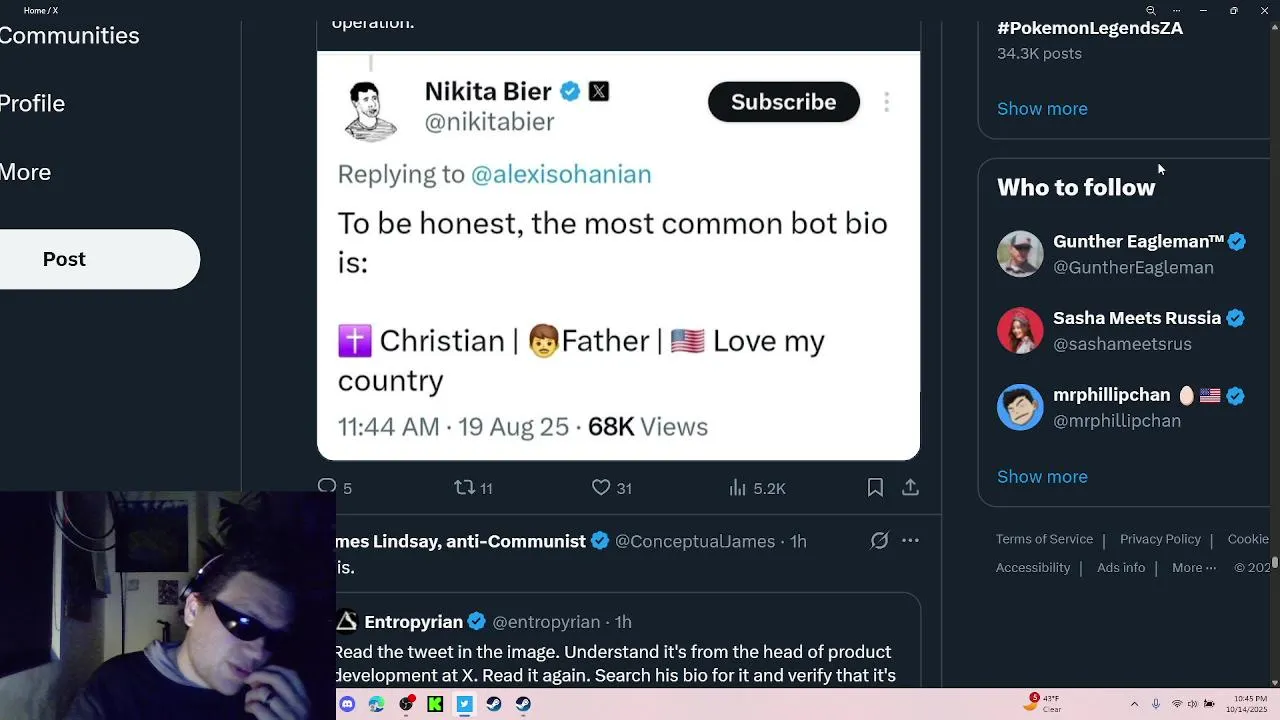Subscribe to Nikita Bier
Screen dimensions: 1280x720
(x=783, y=102)
